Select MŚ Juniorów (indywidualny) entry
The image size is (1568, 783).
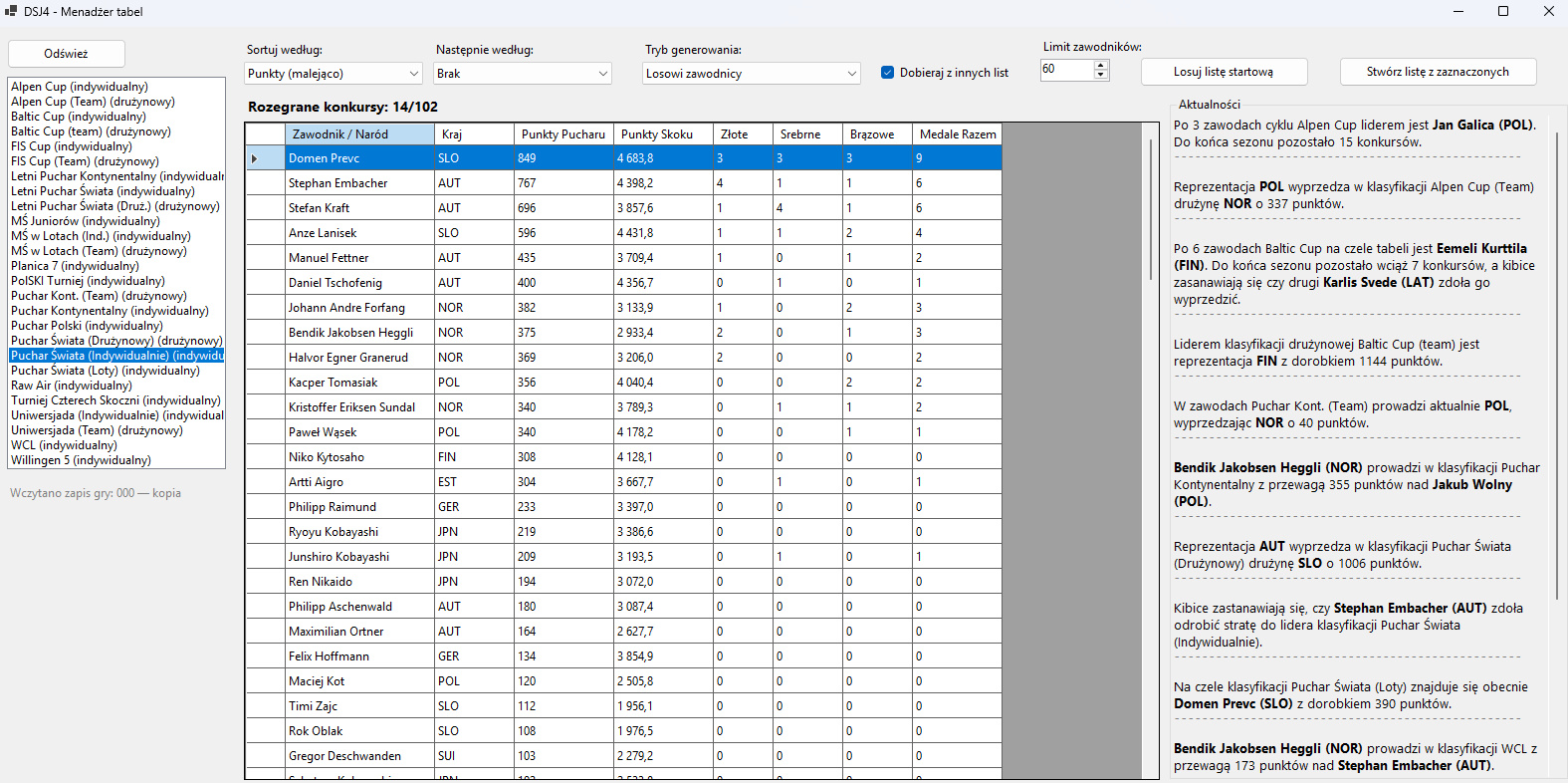(116, 221)
